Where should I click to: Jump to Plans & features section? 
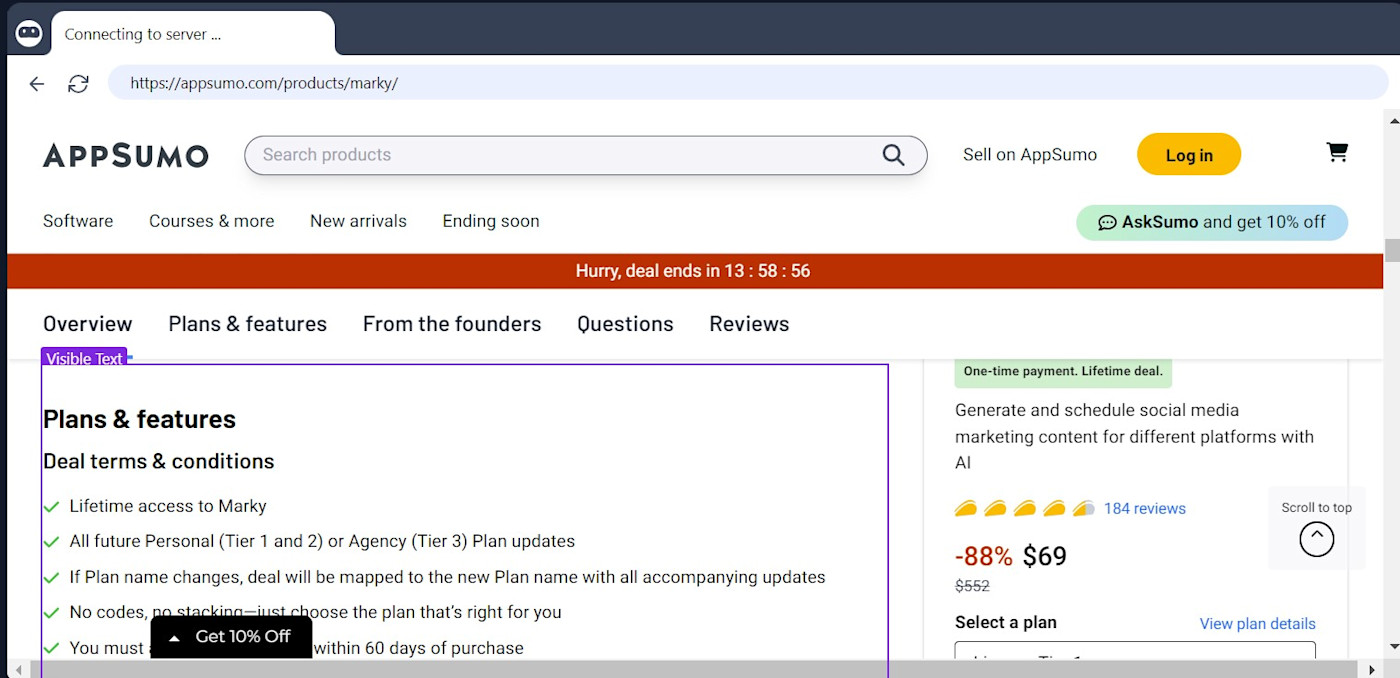pyautogui.click(x=248, y=324)
